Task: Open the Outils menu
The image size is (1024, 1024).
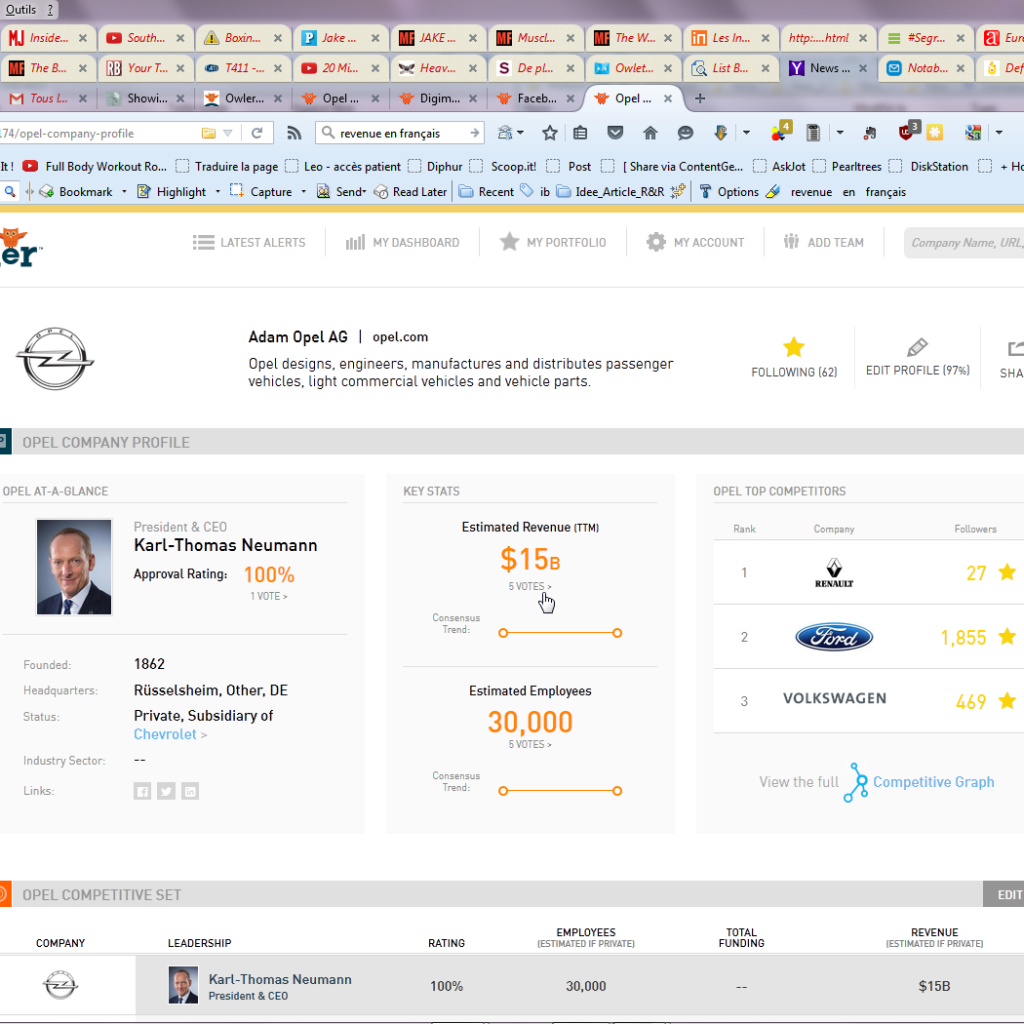Action: click(x=20, y=9)
